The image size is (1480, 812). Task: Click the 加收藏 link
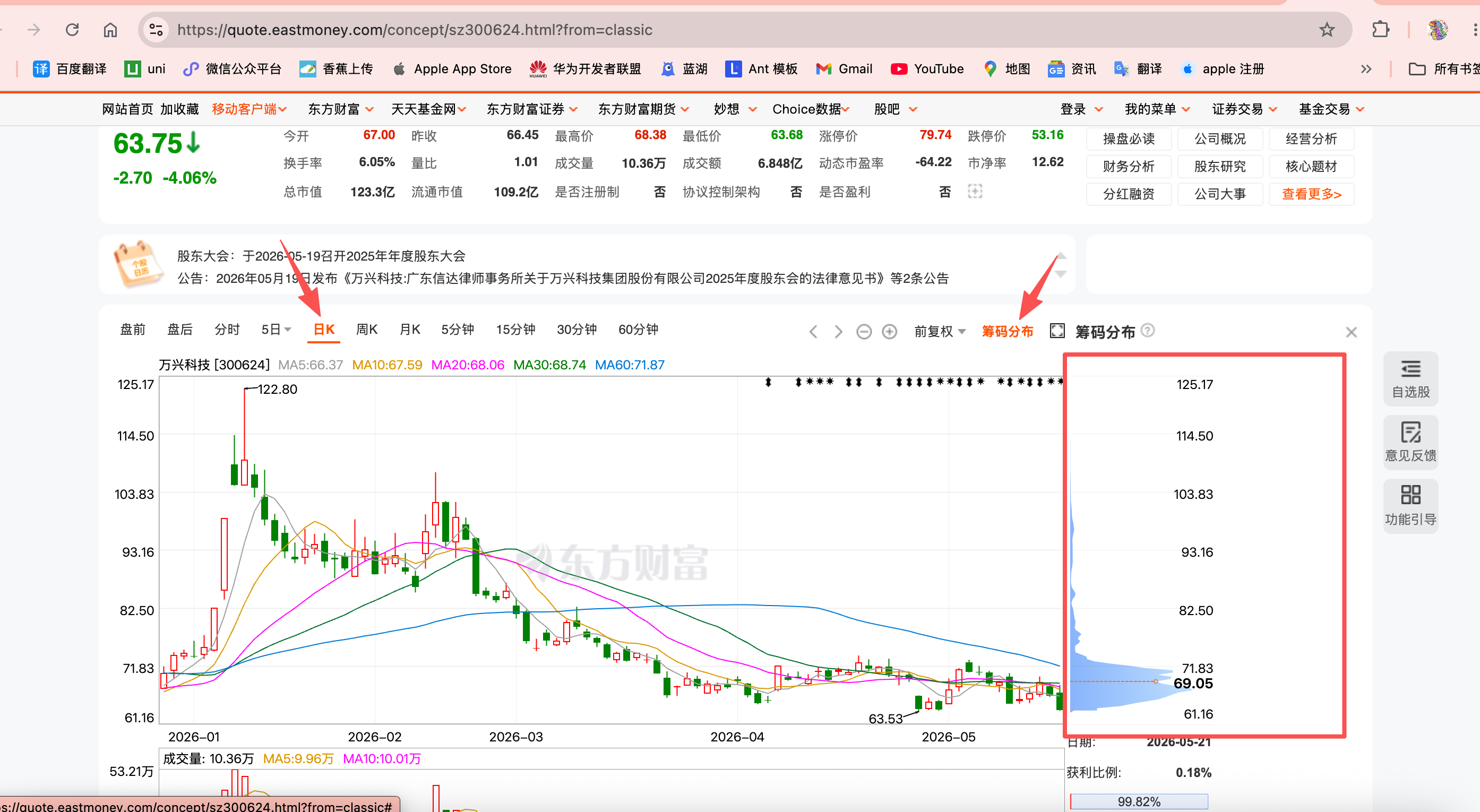[x=179, y=109]
